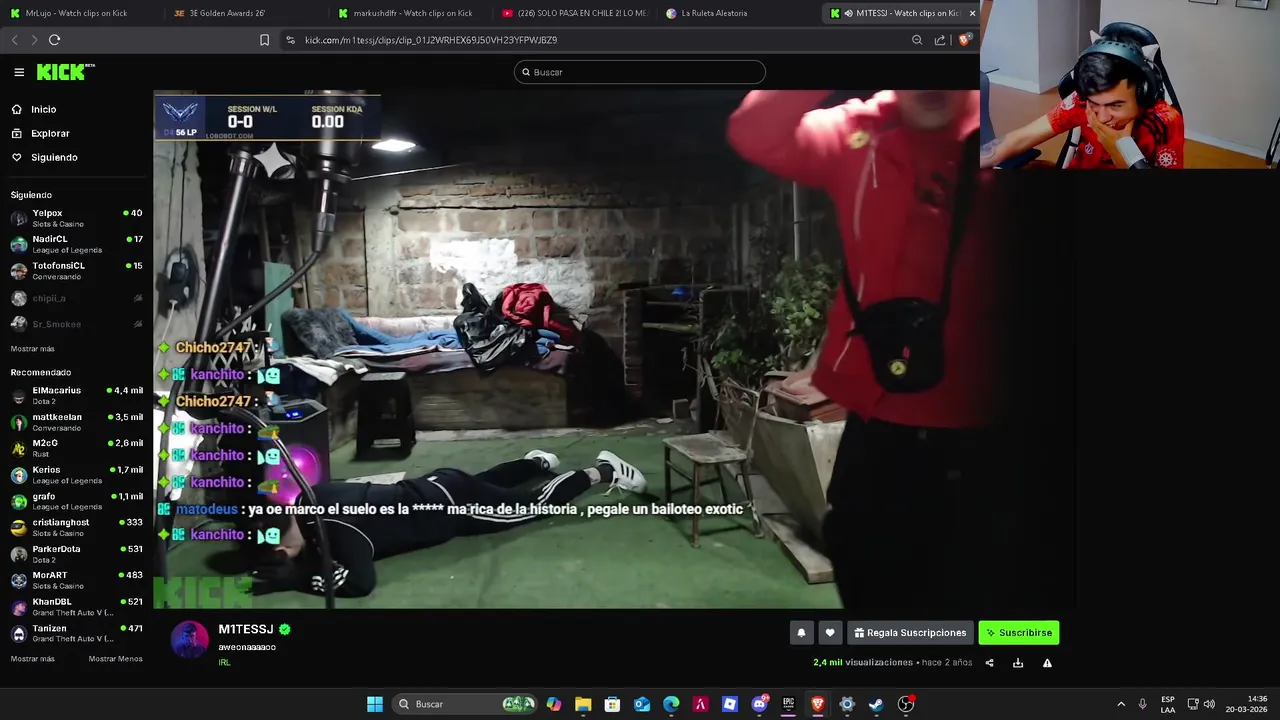Click the browser share icon in address bar
The width and height of the screenshot is (1280, 720).
point(940,40)
